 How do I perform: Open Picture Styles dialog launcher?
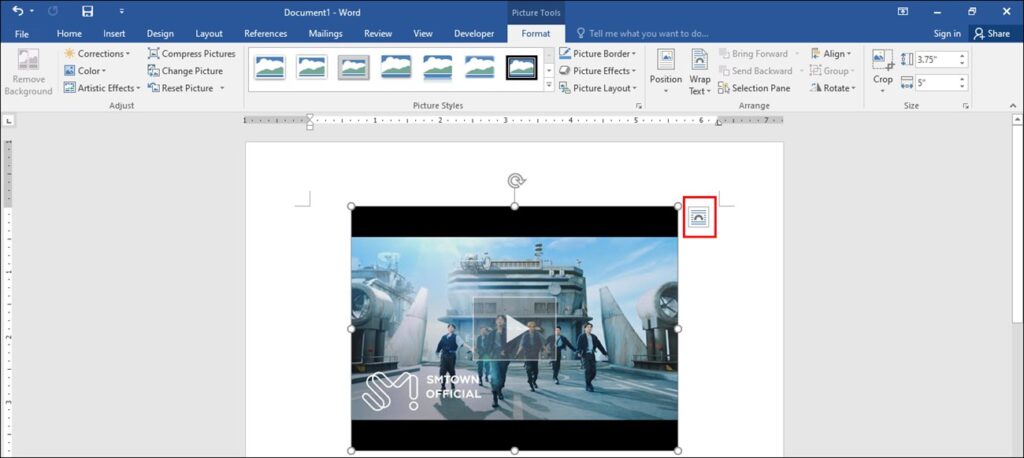tap(639, 106)
